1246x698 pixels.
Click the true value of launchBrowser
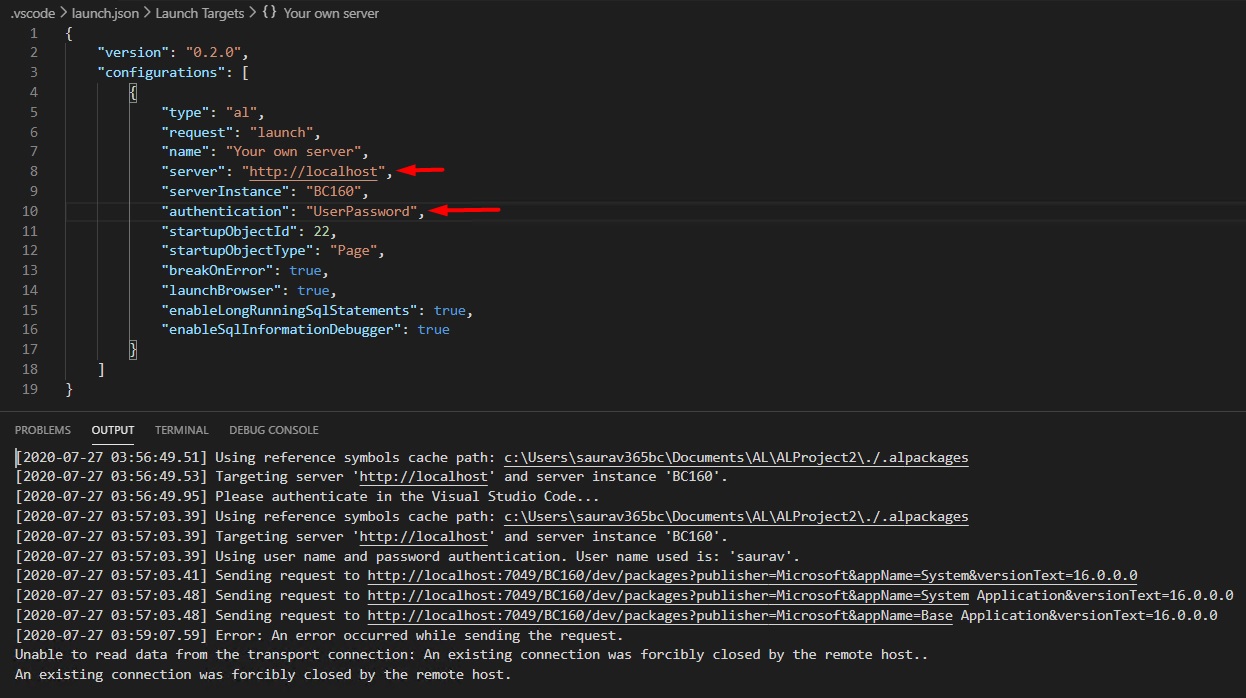(313, 290)
